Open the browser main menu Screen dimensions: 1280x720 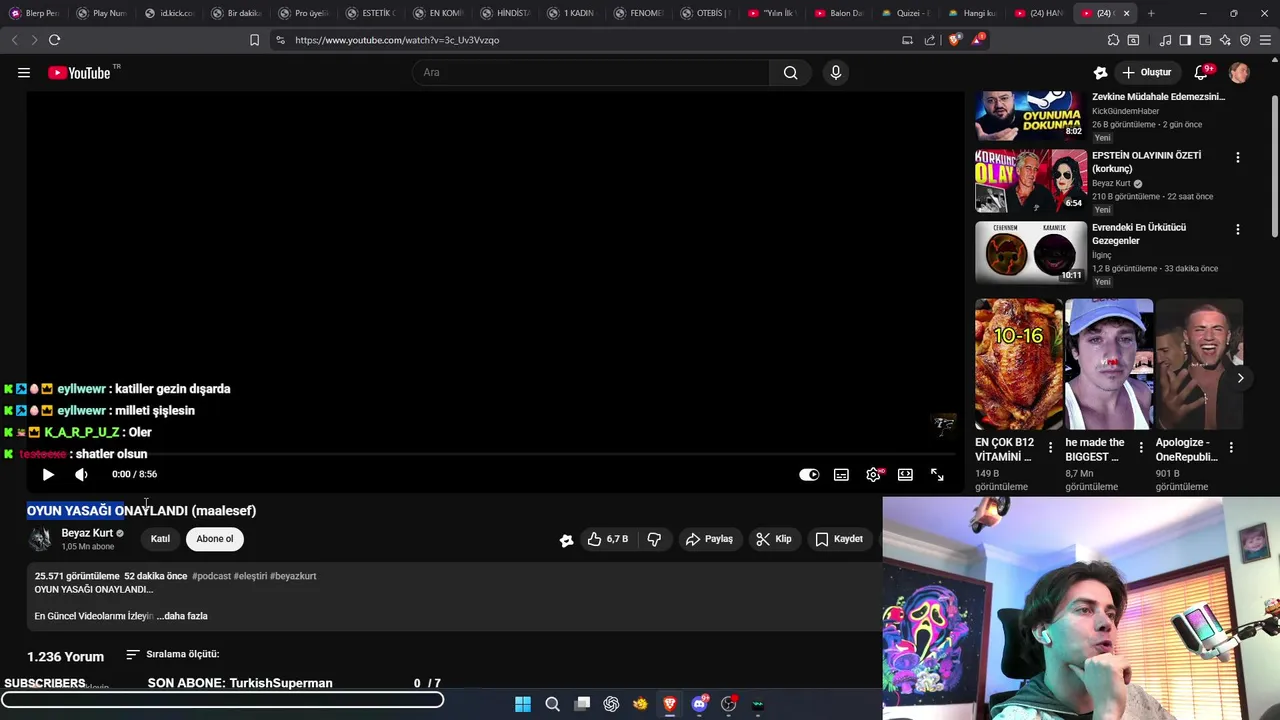click(1266, 40)
